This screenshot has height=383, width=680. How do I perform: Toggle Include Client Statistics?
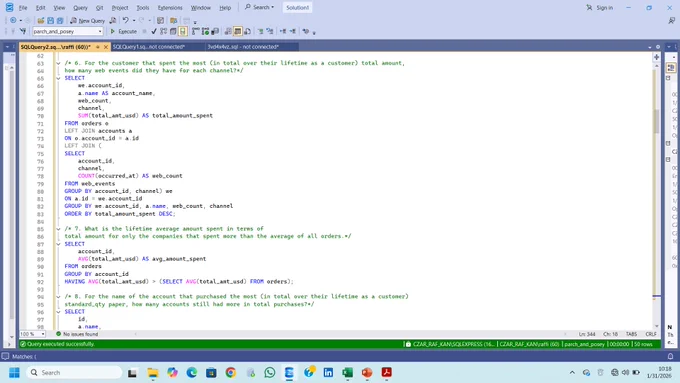click(x=215, y=31)
